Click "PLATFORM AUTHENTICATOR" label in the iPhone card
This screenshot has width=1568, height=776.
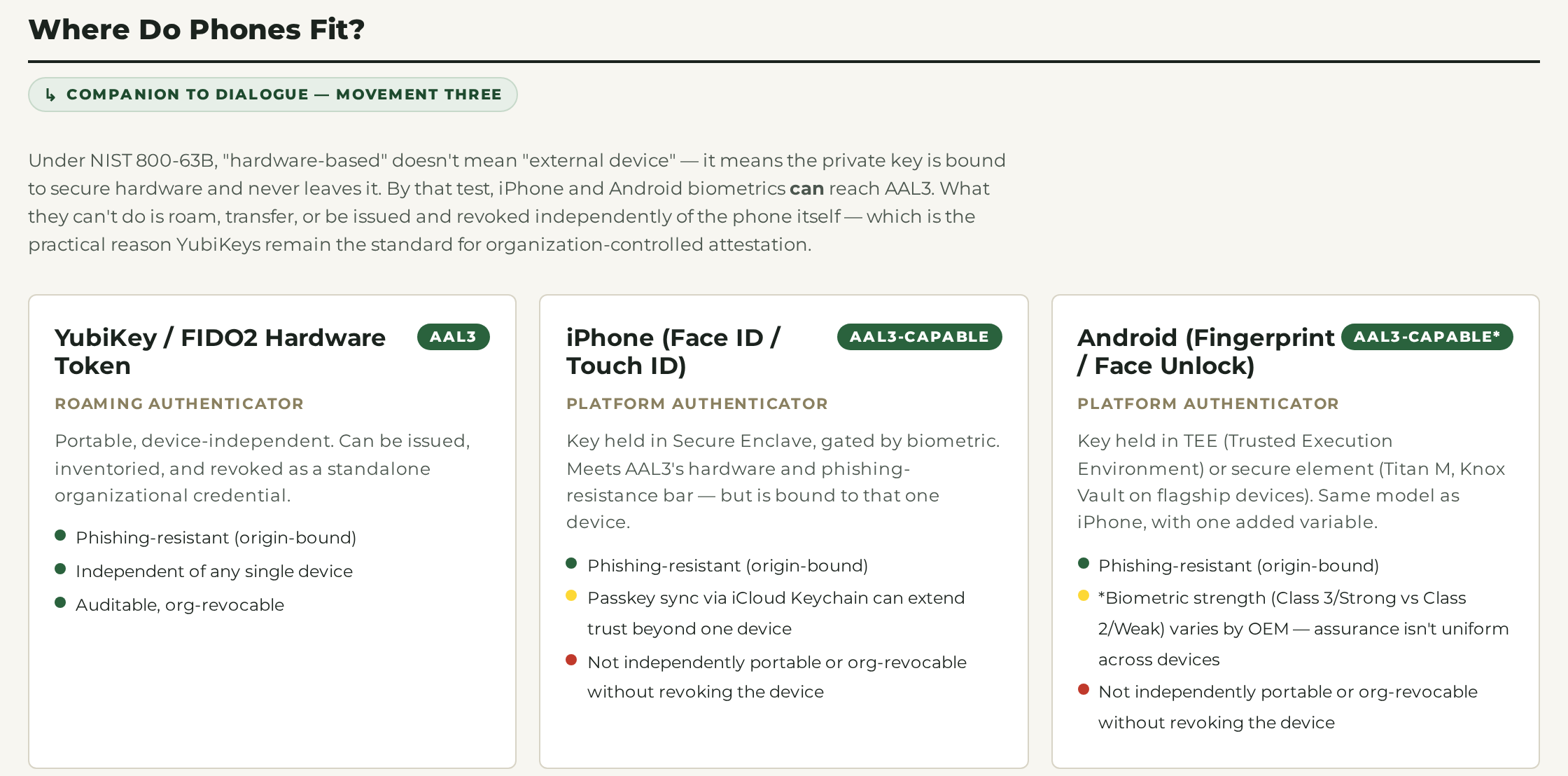697,403
